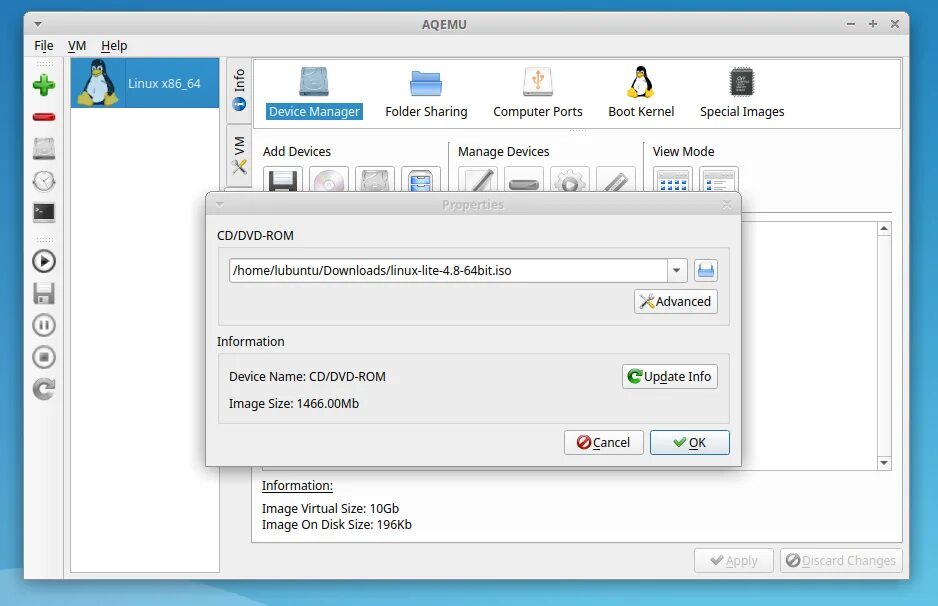The height and width of the screenshot is (606, 938).
Task: Switch View Mode to icon grid
Action: (673, 179)
